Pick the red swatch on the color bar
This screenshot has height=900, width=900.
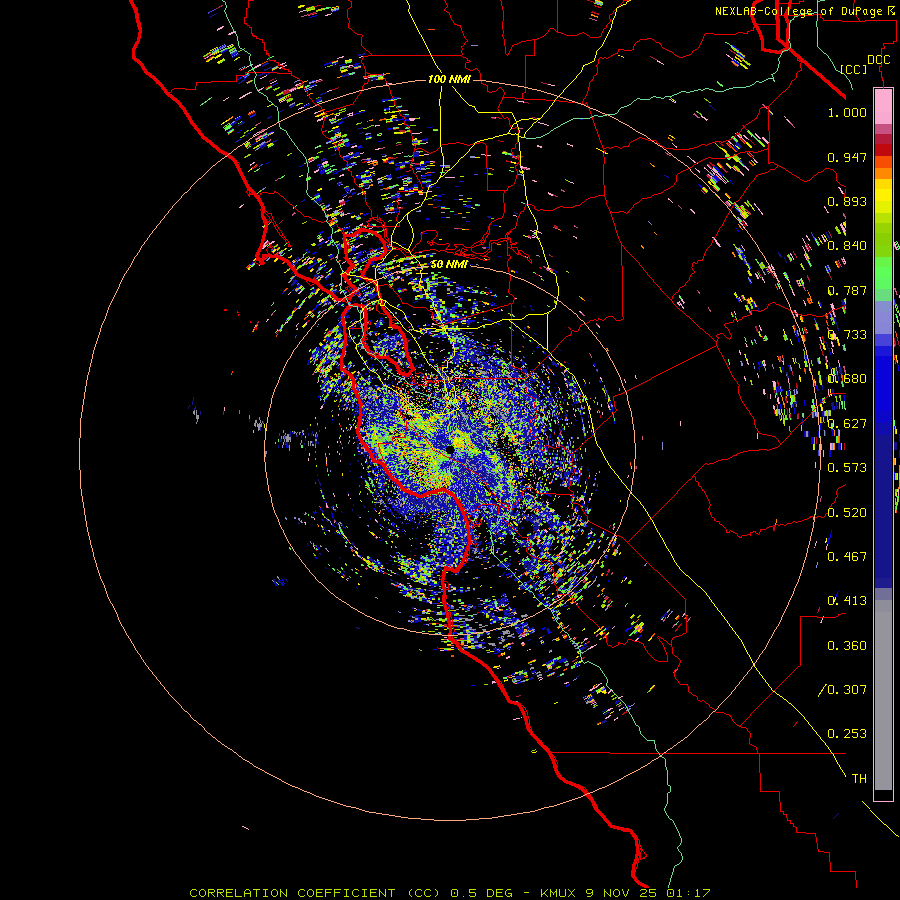[883, 149]
